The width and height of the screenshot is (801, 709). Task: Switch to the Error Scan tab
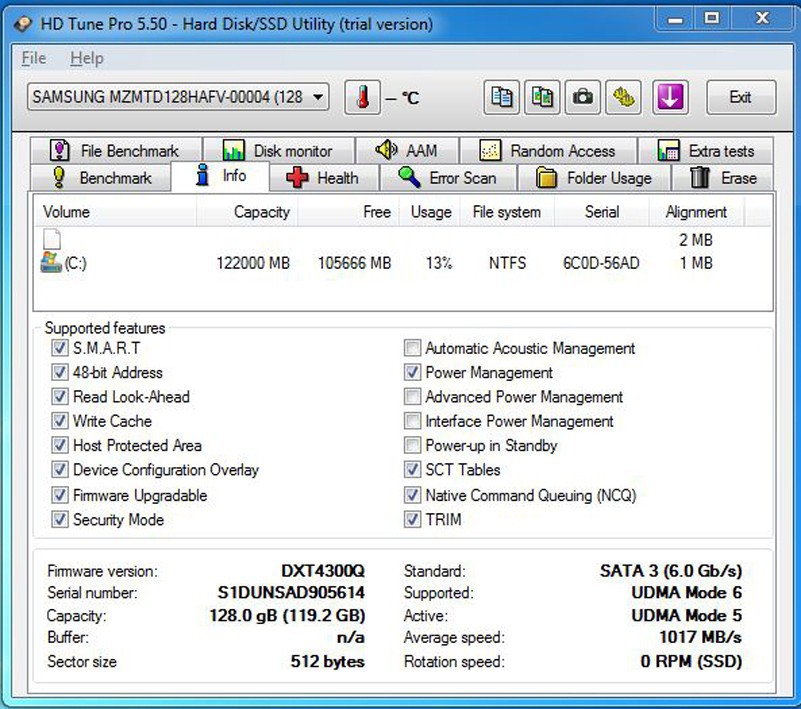click(448, 178)
